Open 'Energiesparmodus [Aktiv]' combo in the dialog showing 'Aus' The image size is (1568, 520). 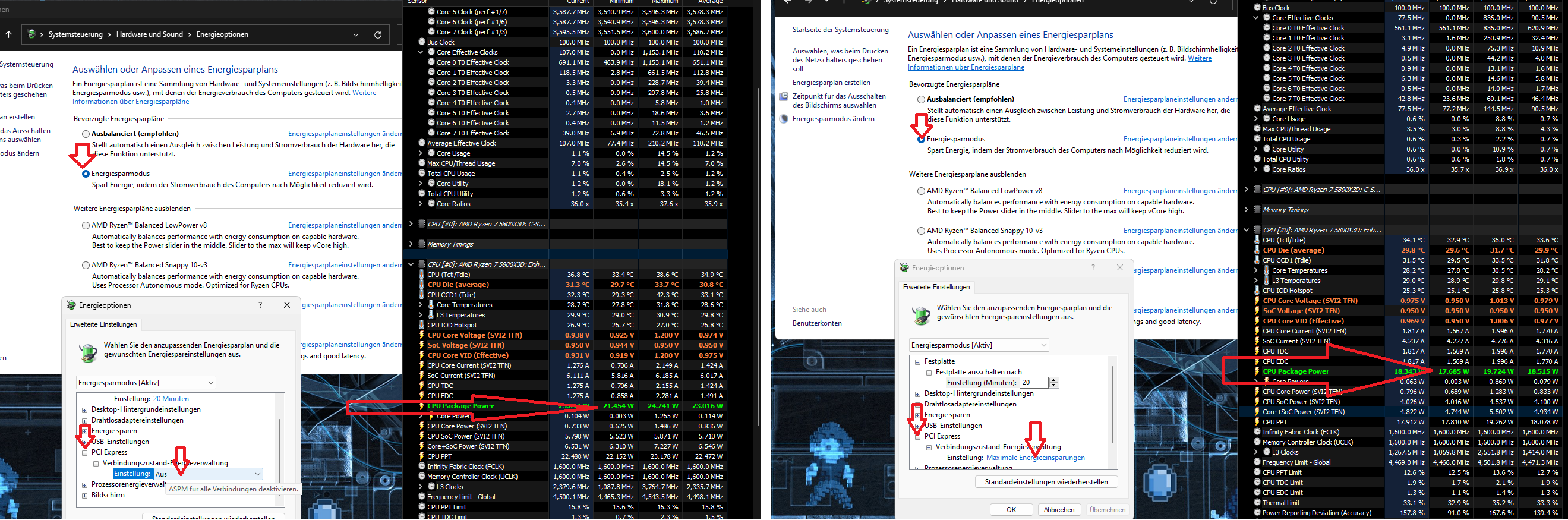click(146, 383)
